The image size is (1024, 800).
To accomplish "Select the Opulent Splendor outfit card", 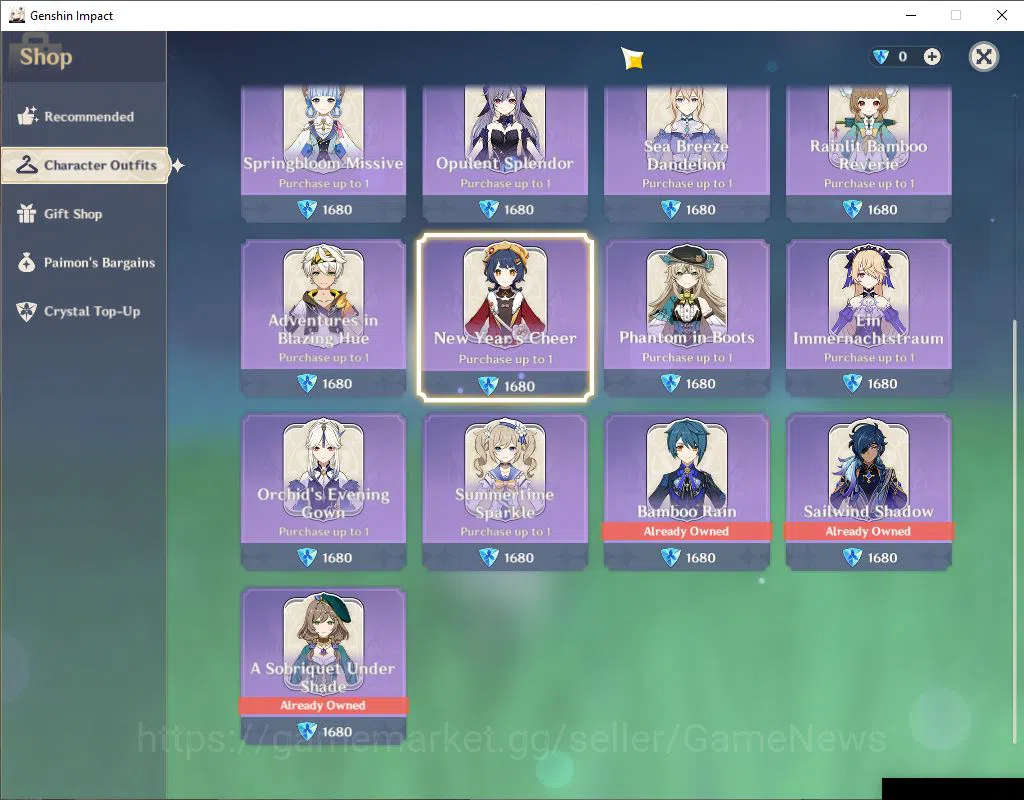I will coord(505,153).
